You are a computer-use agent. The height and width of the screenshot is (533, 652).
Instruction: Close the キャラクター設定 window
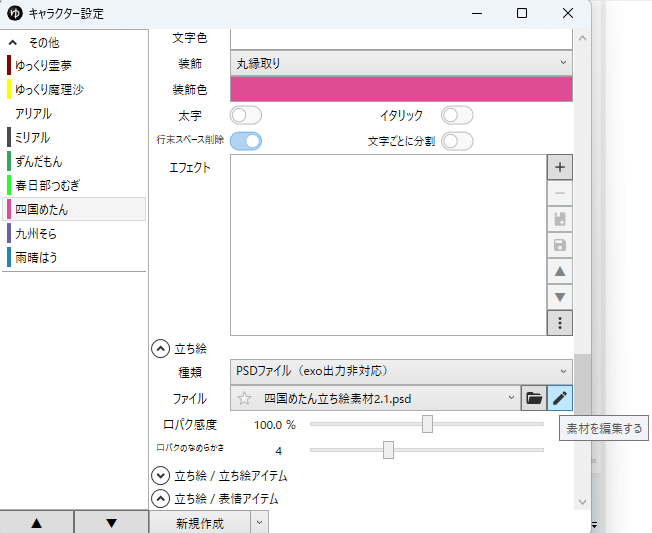tap(568, 13)
